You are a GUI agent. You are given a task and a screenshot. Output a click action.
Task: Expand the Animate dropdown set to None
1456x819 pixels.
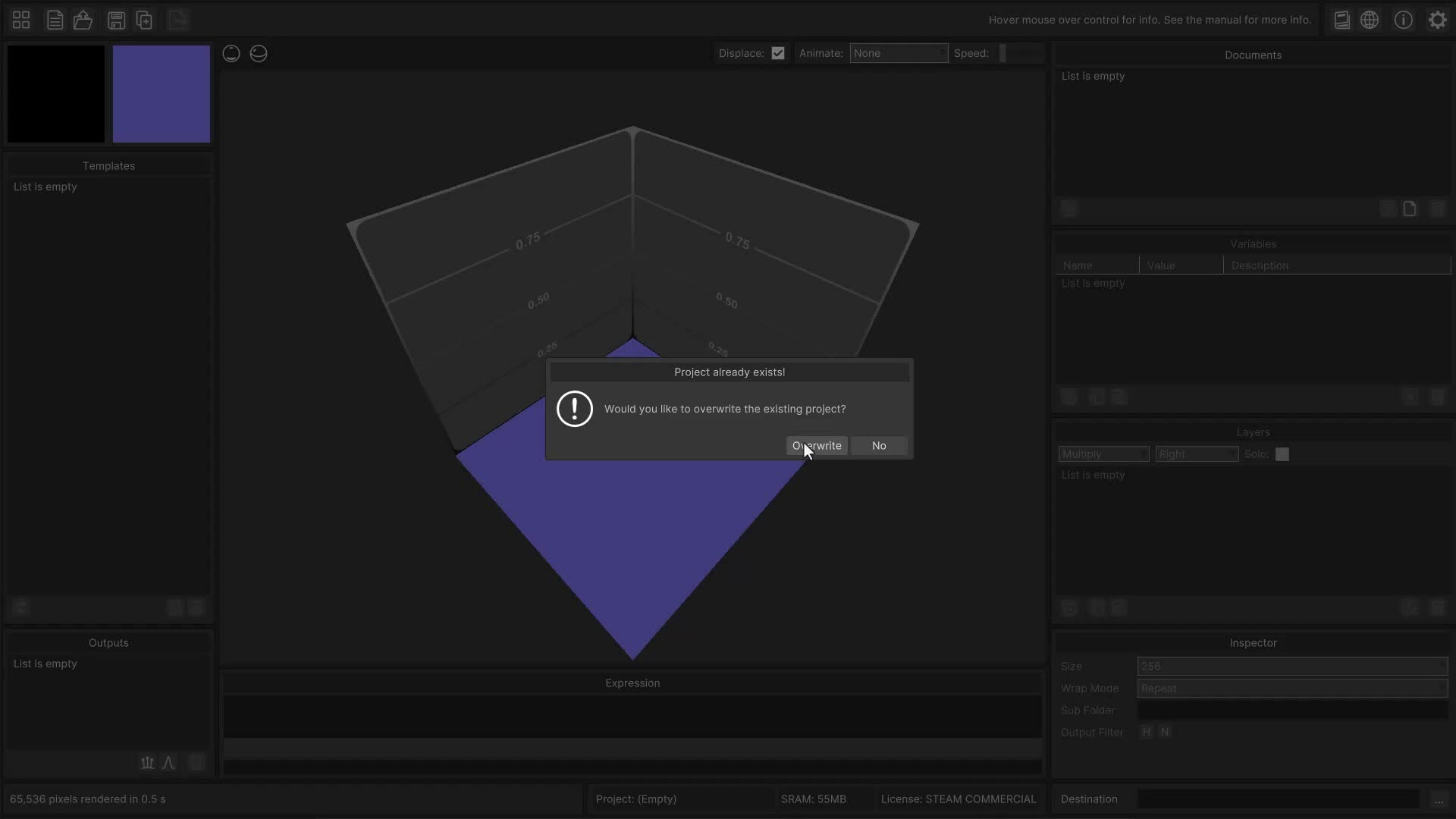[898, 53]
